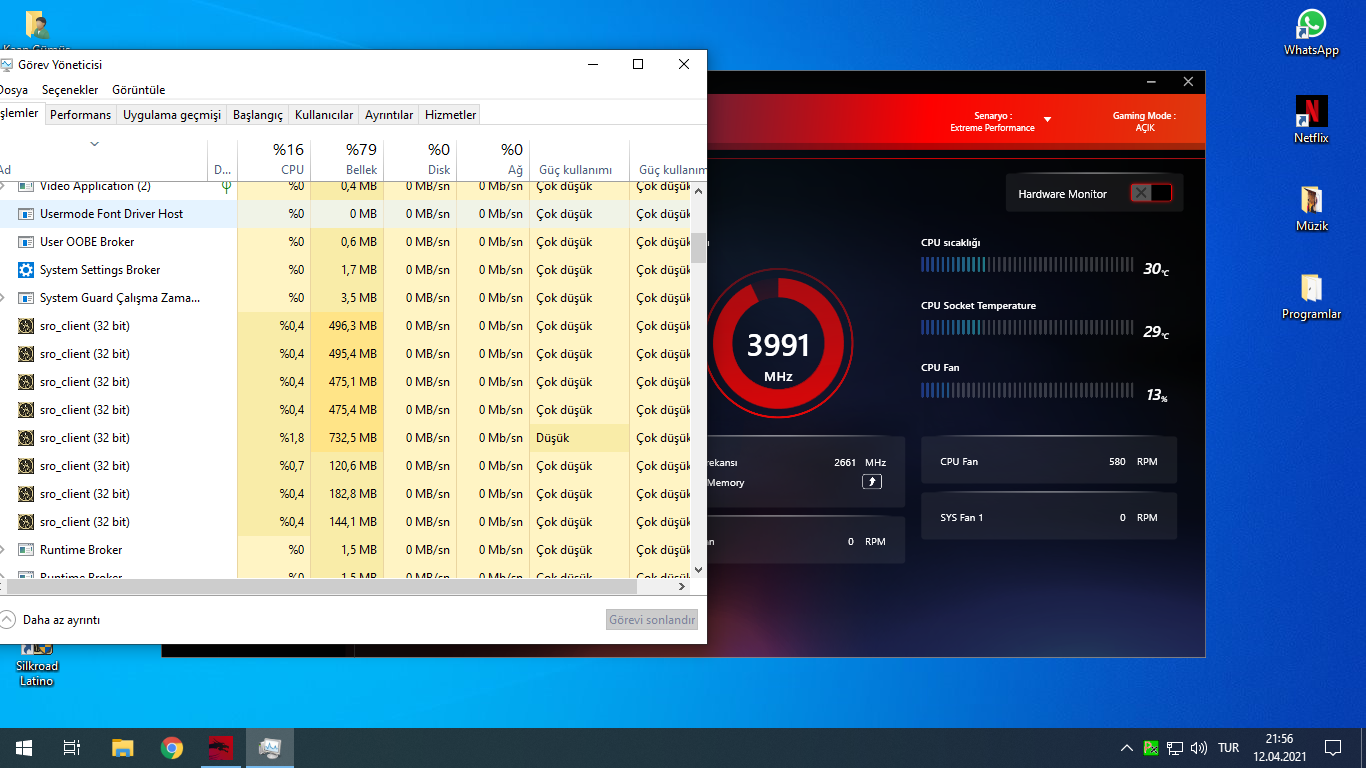Go to the Hizmetler tab

pos(450,115)
